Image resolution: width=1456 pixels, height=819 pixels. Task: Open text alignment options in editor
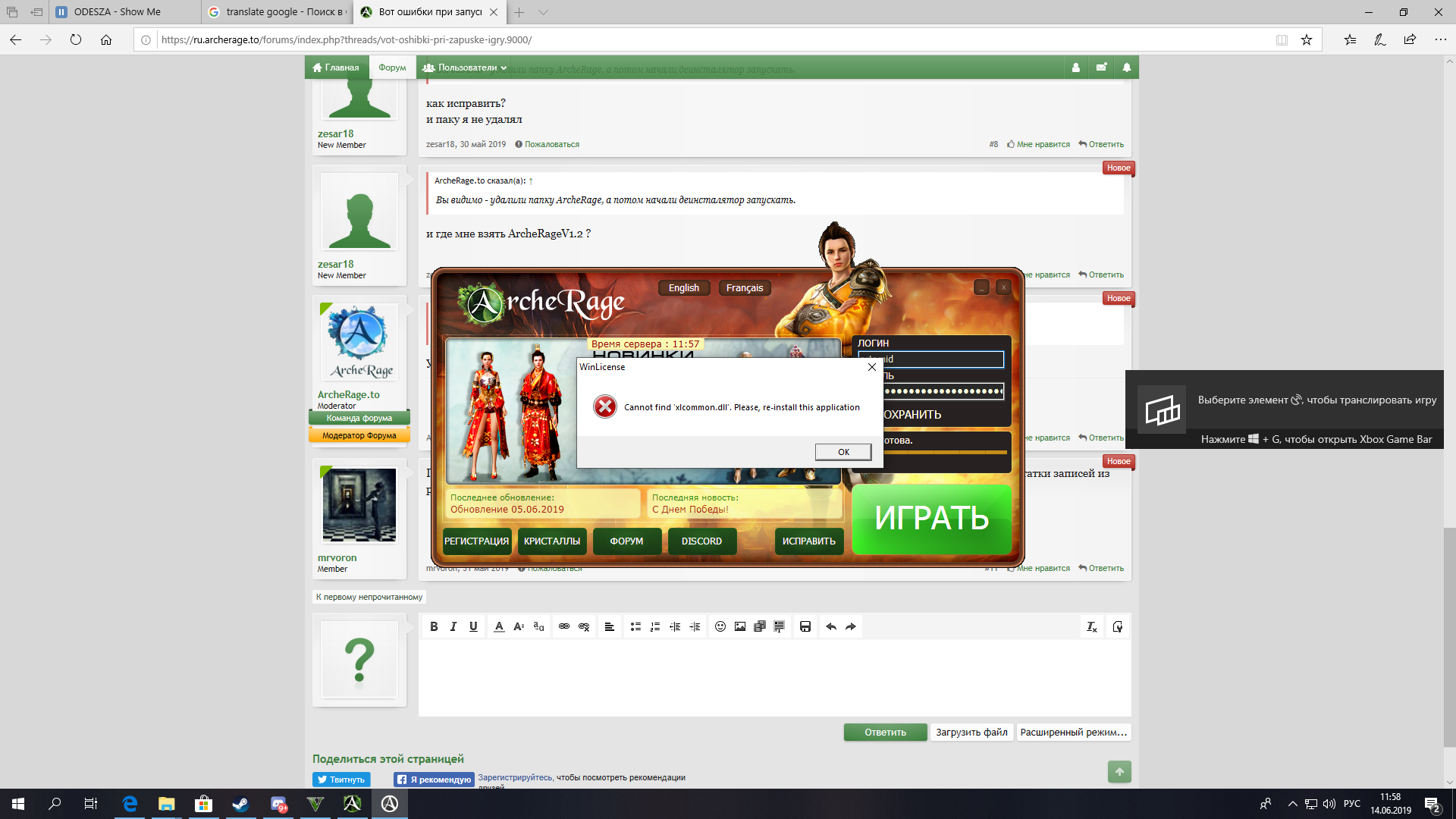point(610,626)
